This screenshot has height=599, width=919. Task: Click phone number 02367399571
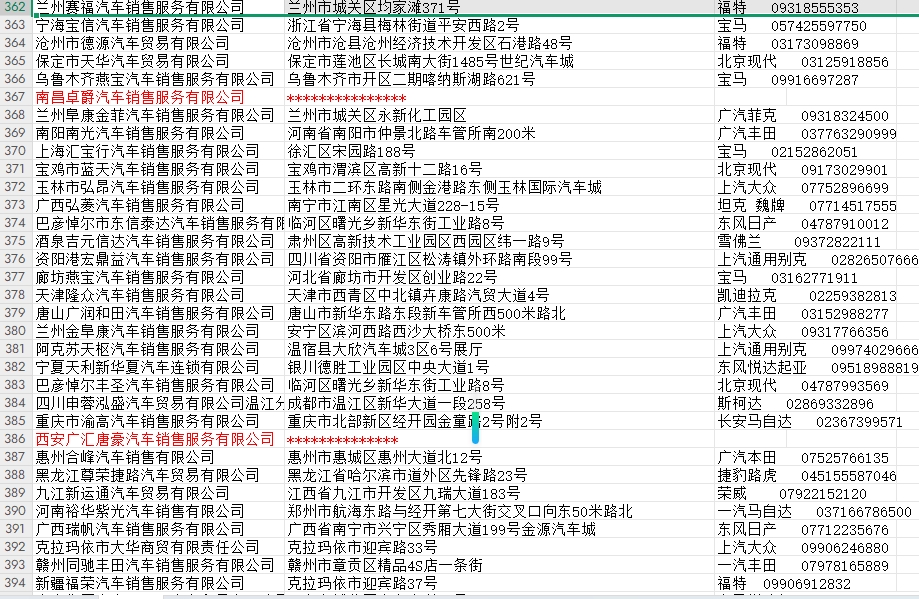[x=859, y=422]
